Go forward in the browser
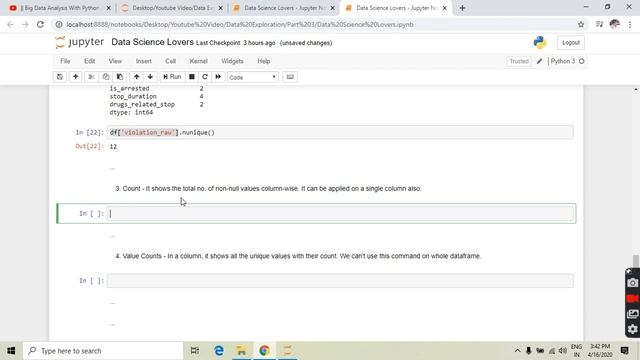640x360 pixels. point(25,24)
